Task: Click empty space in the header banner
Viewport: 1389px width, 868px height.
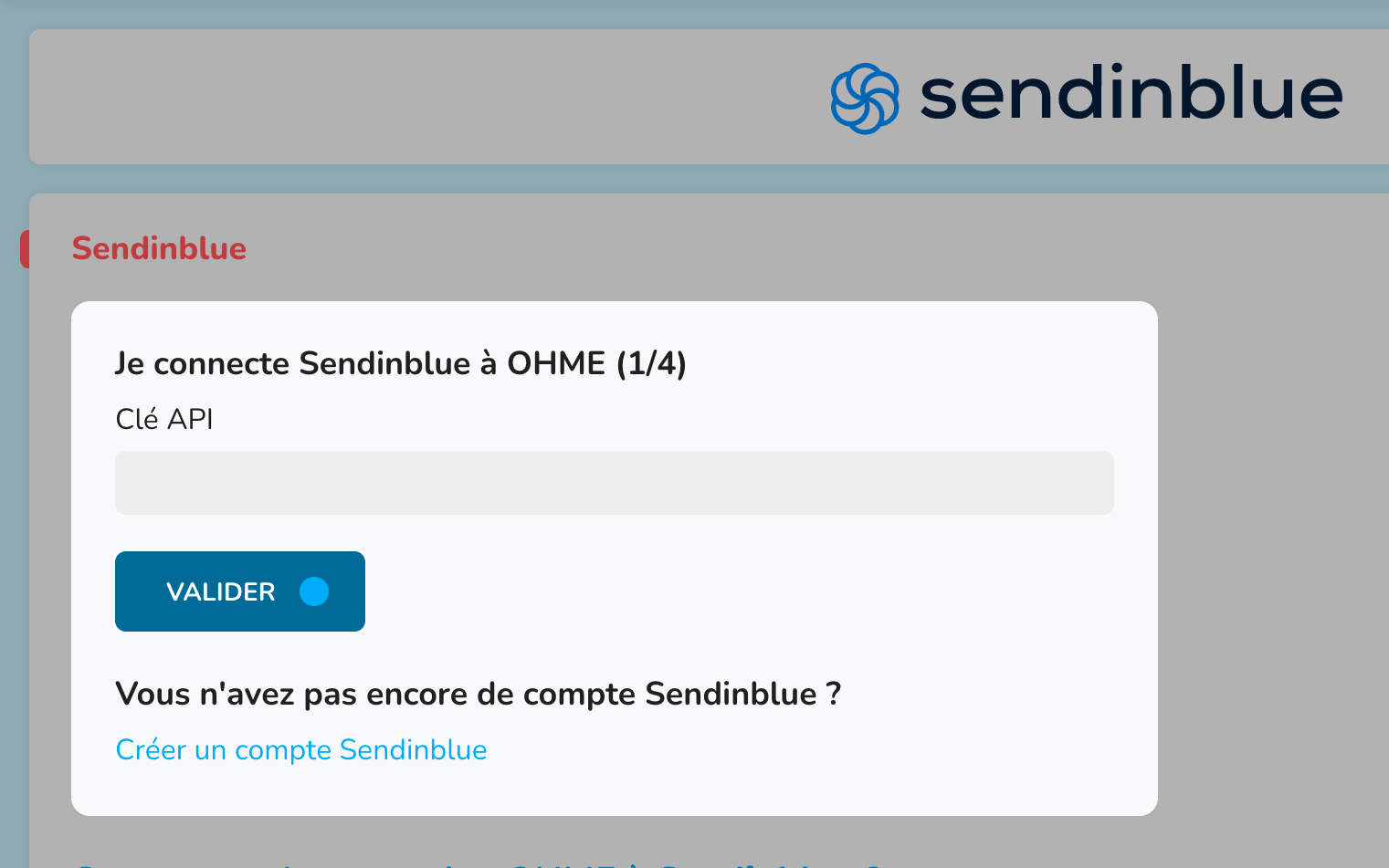Action: [x=411, y=97]
